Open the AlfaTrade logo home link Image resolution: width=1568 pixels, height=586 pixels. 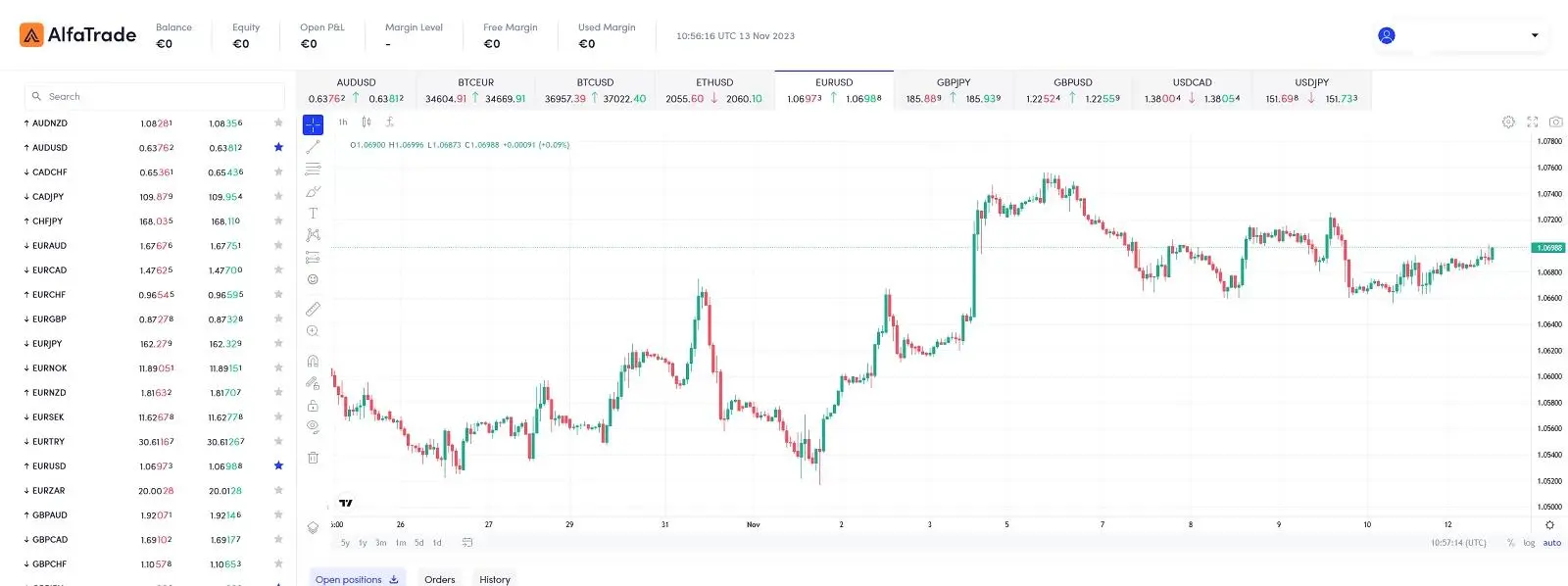pos(77,35)
